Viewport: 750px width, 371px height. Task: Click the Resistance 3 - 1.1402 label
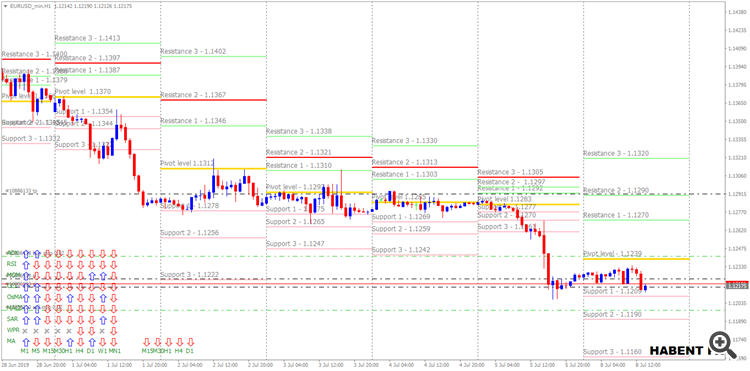[193, 51]
